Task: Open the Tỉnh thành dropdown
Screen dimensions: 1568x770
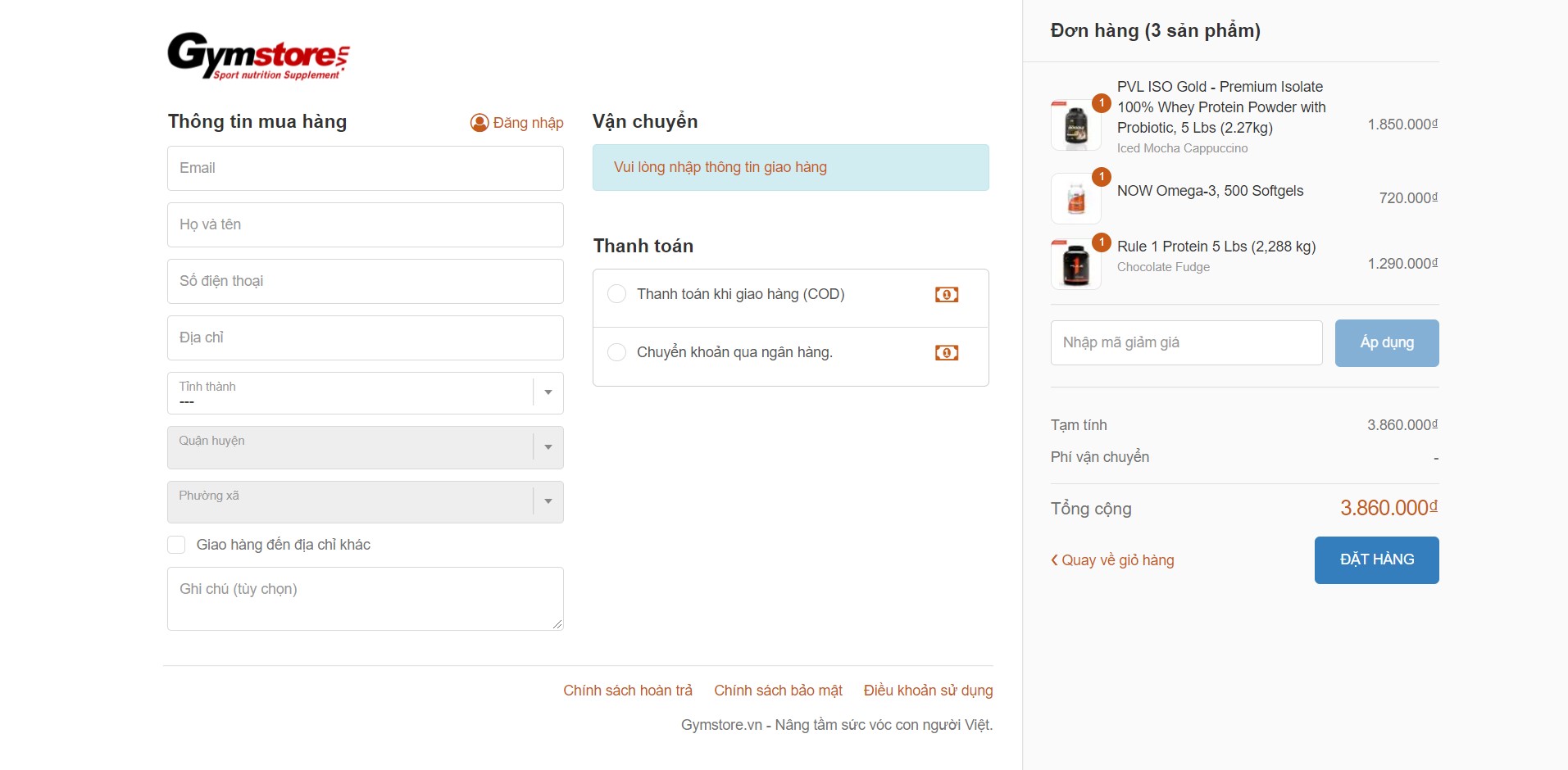Action: click(366, 393)
